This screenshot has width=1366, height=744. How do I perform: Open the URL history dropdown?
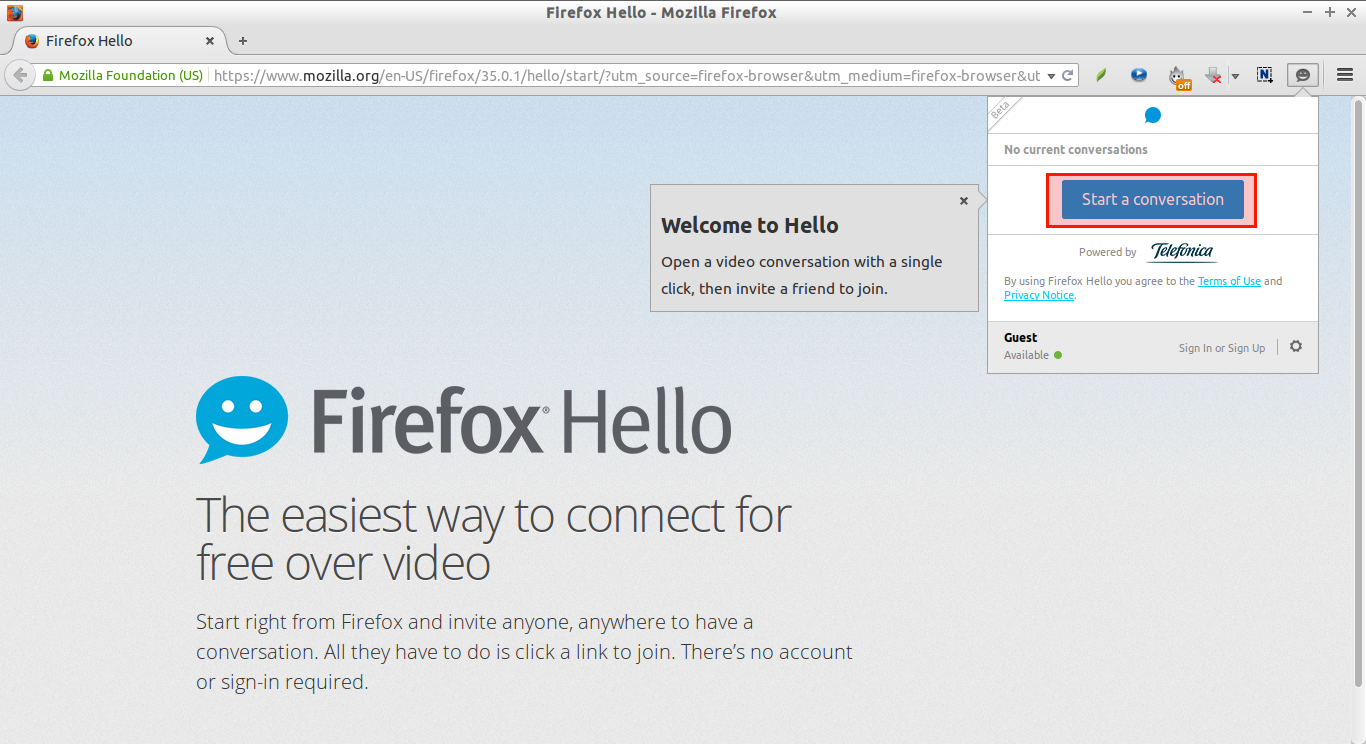(1051, 76)
